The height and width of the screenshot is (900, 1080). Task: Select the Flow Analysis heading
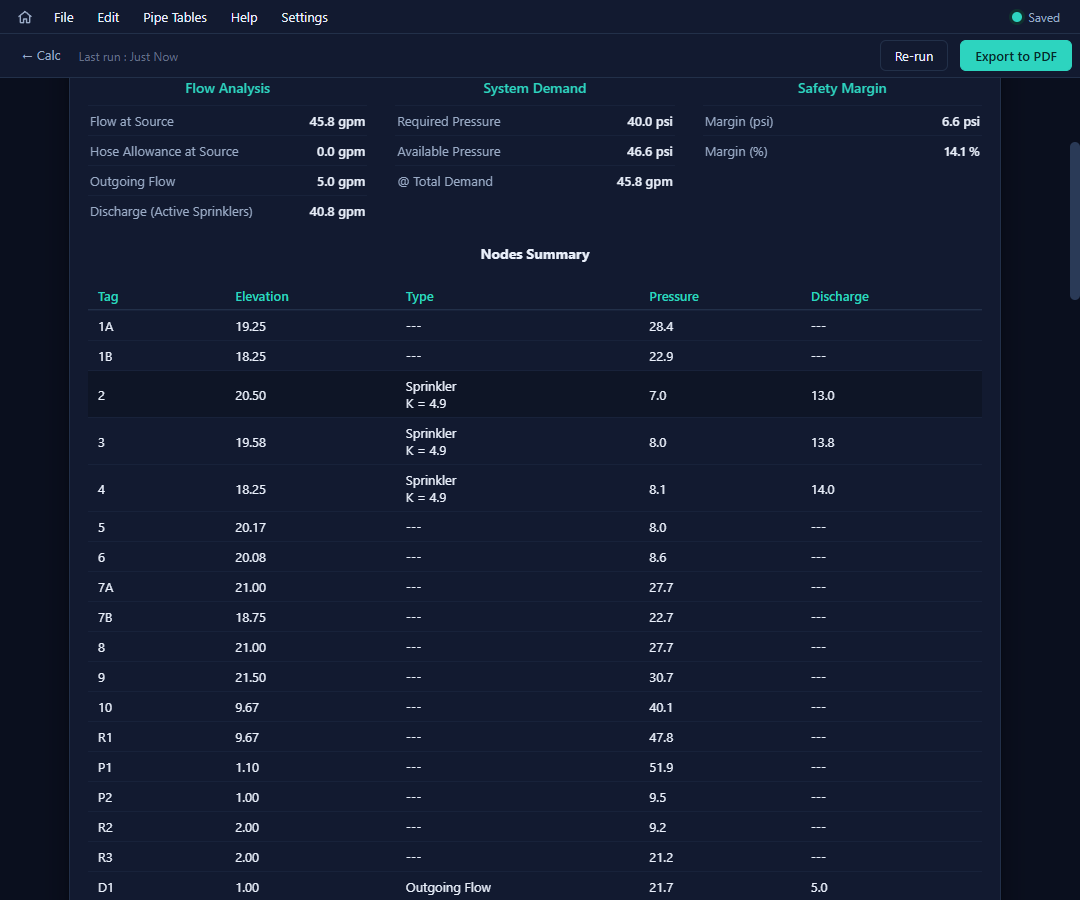click(x=227, y=88)
